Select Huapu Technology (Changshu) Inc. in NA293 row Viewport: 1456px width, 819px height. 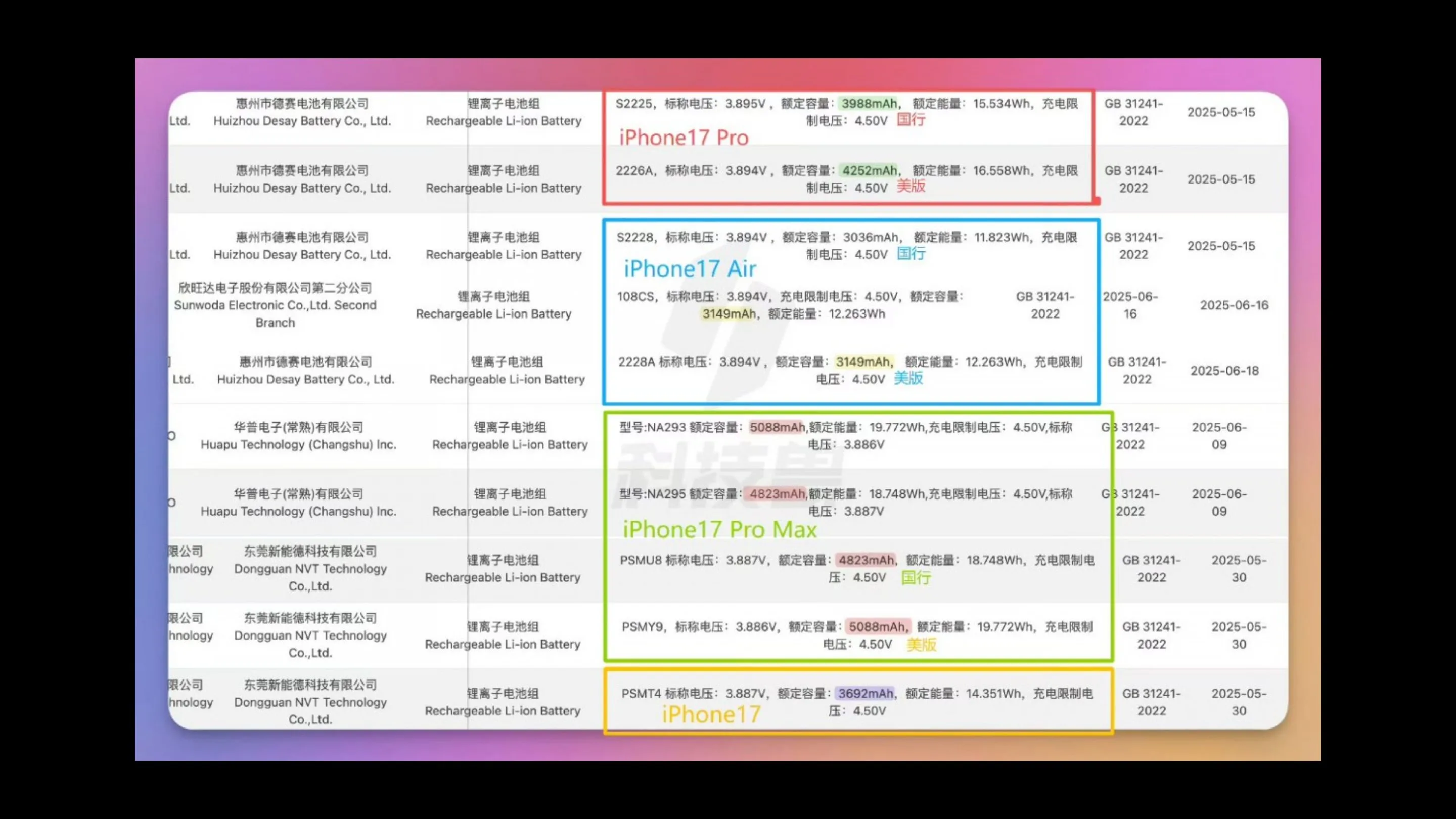pos(298,436)
